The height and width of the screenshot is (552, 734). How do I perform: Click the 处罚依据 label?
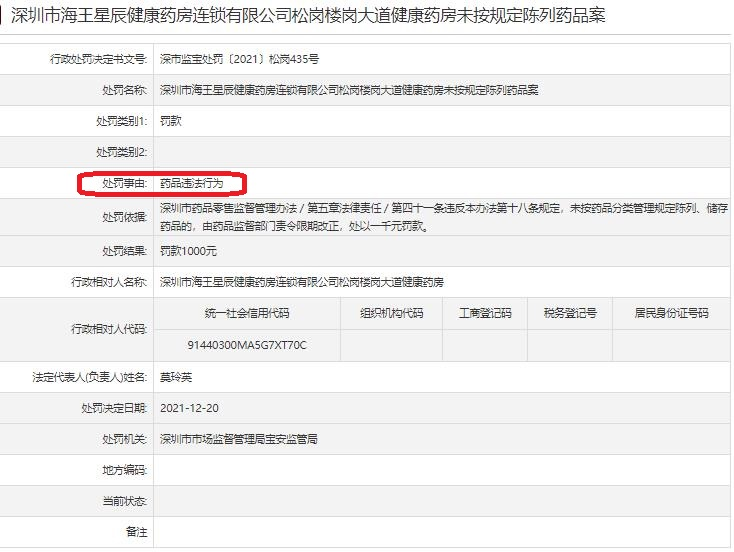(x=125, y=217)
